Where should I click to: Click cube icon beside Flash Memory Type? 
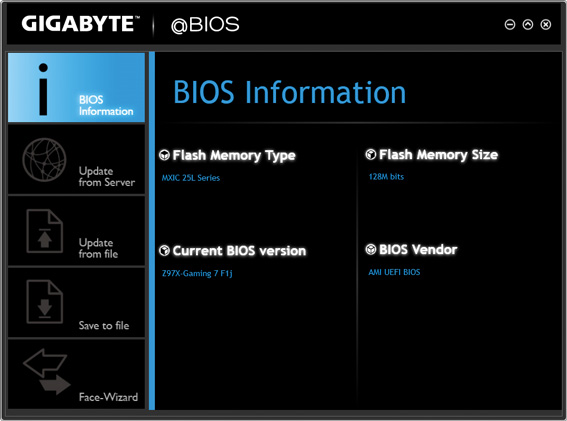(x=164, y=155)
